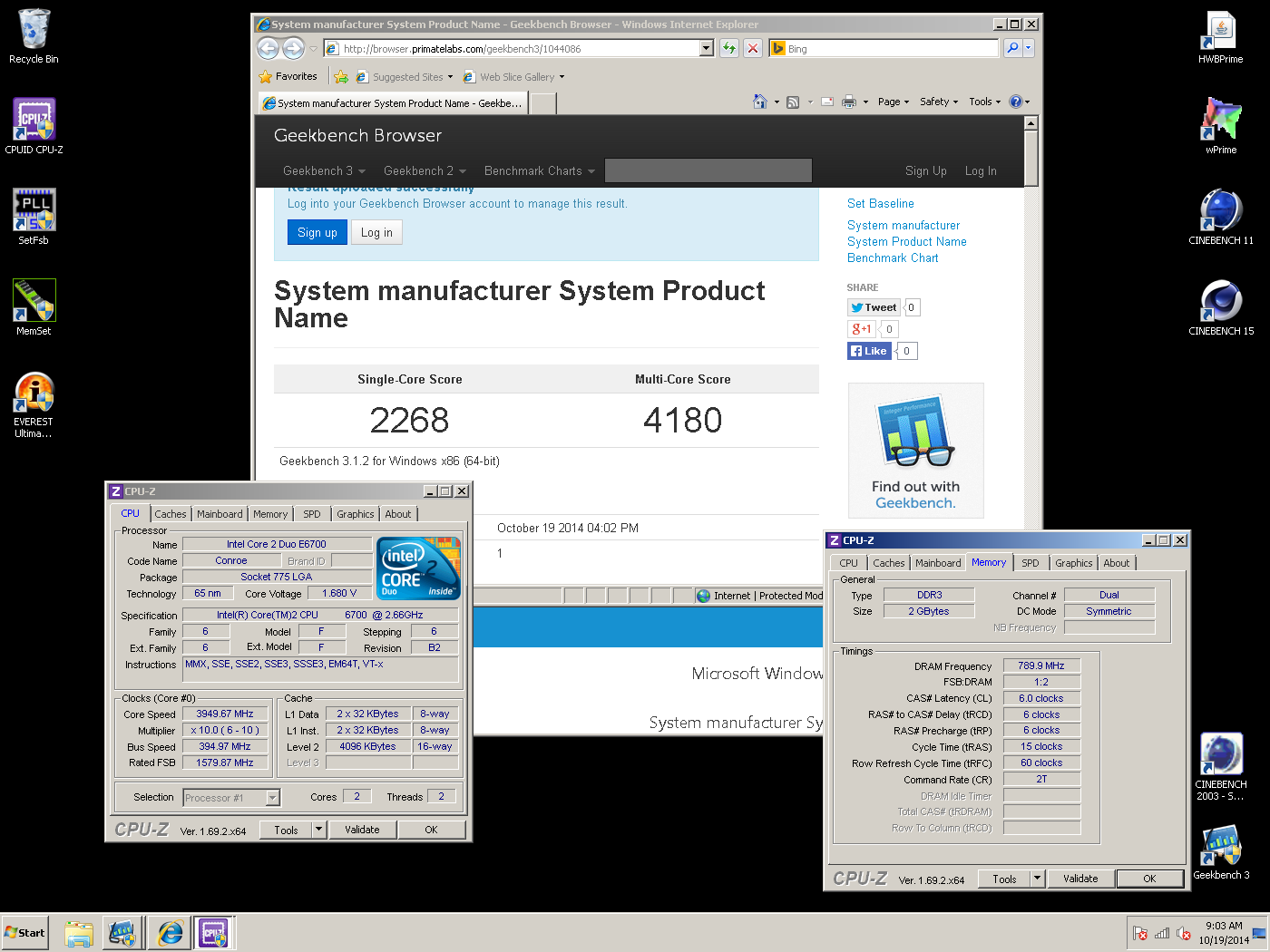This screenshot has width=1270, height=952.
Task: Click the volume speaker tray icon
Action: 1183,933
